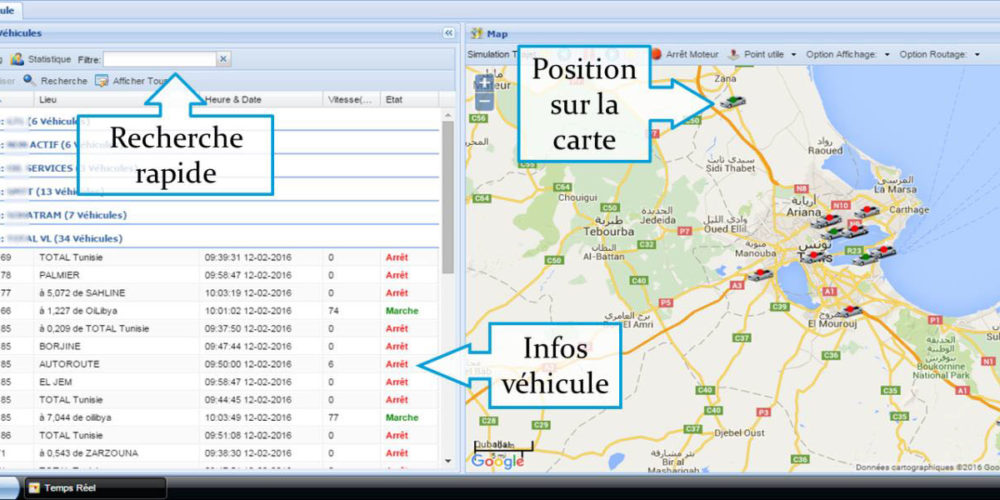Click the red Arrêt Moteur icon
Image resolution: width=1000 pixels, height=500 pixels.
(656, 54)
